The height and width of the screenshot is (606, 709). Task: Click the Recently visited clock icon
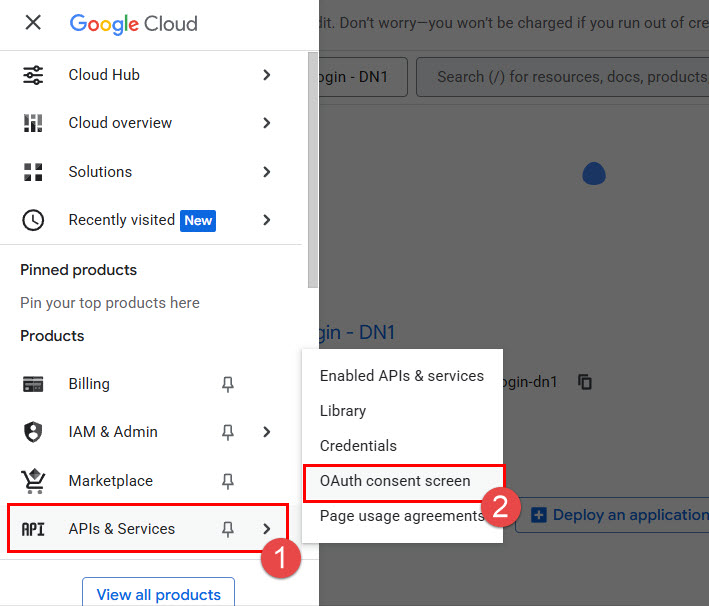(33, 220)
